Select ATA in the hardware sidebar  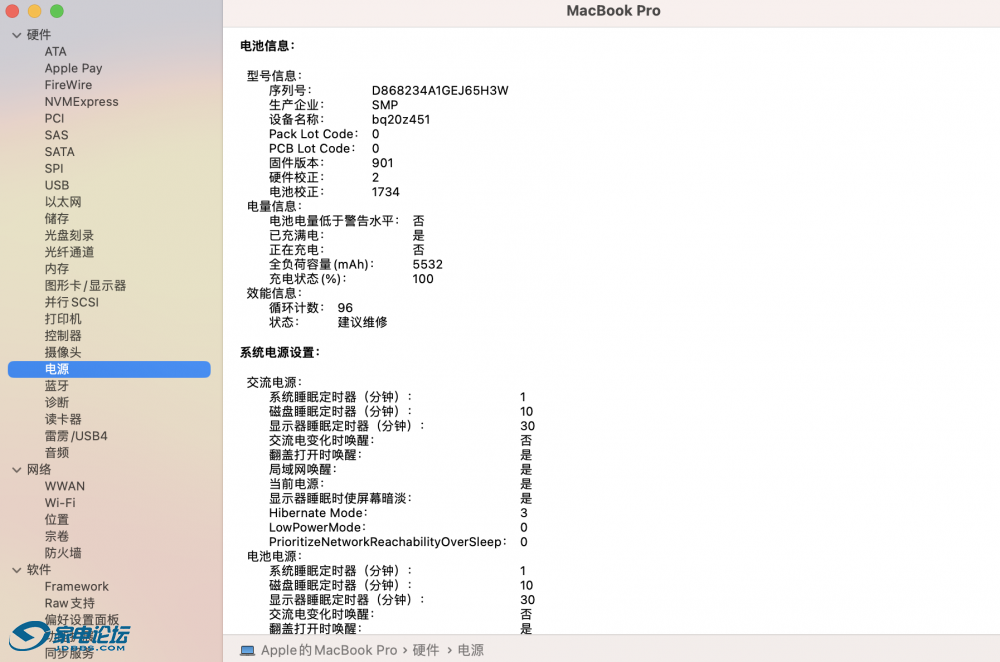55,52
